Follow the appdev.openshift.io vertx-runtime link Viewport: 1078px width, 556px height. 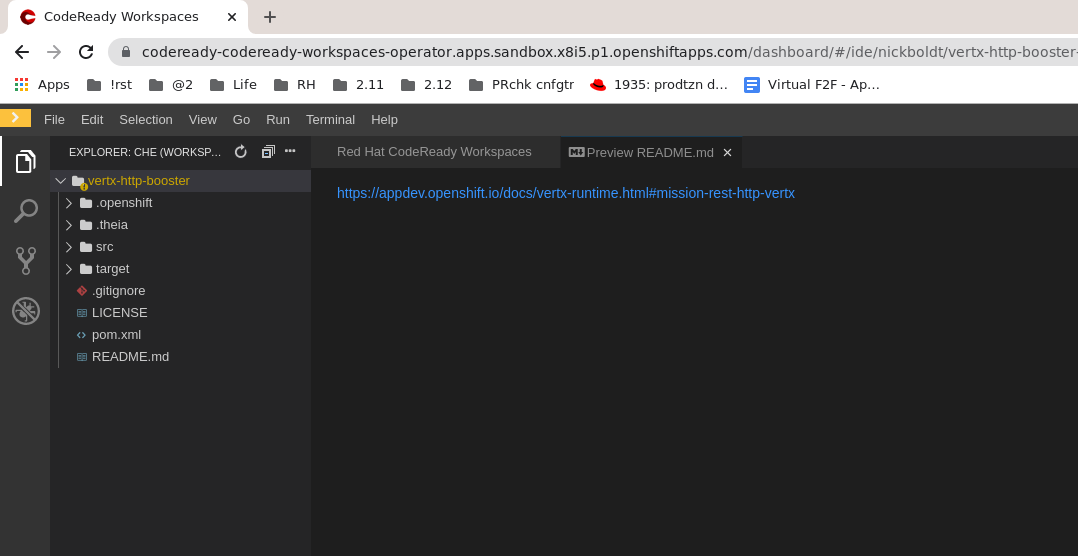click(x=566, y=193)
